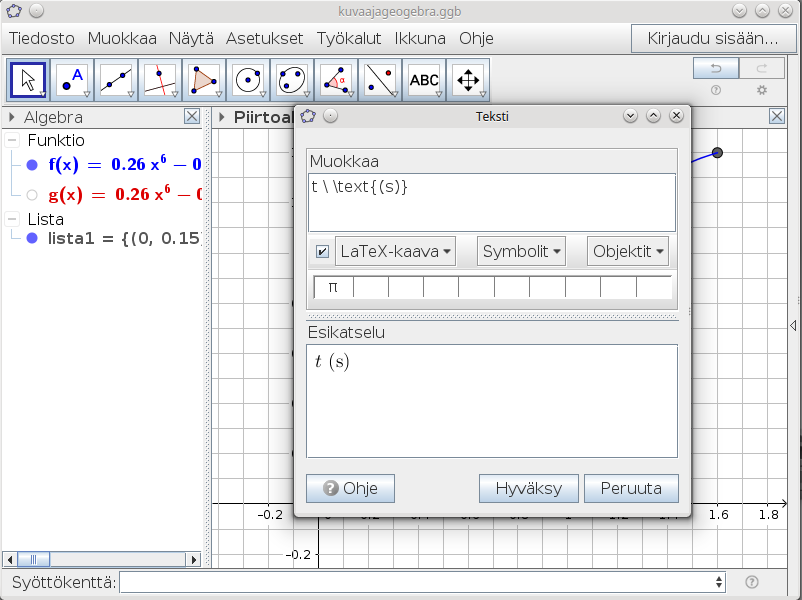Viewport: 802px width, 600px height.
Task: Select the Polygon tool
Action: (204, 80)
